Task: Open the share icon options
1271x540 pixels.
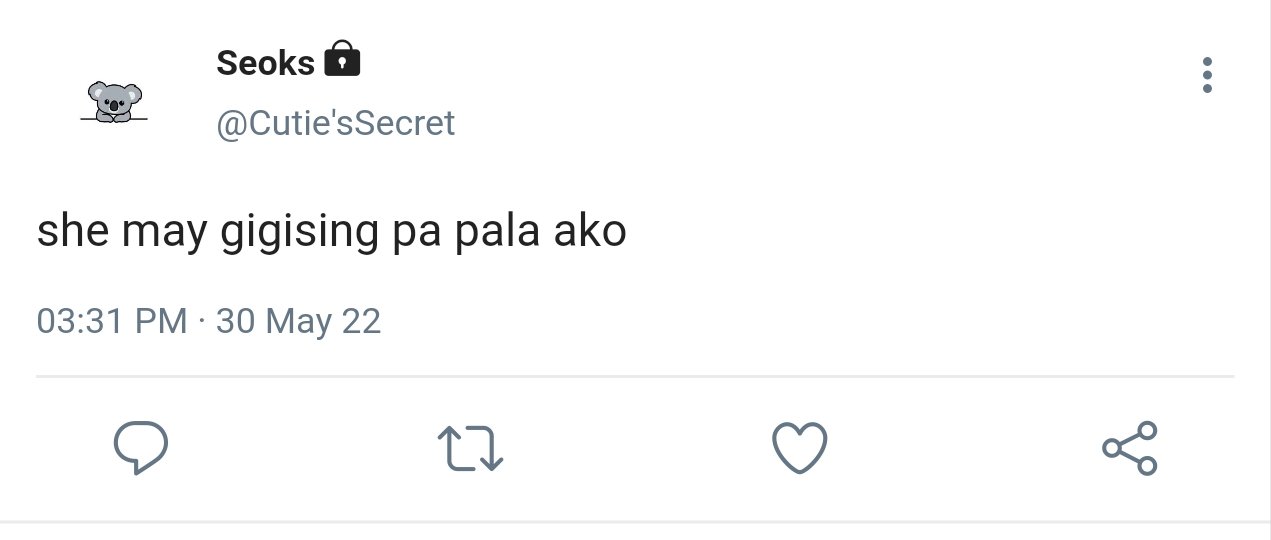Action: click(x=1130, y=448)
